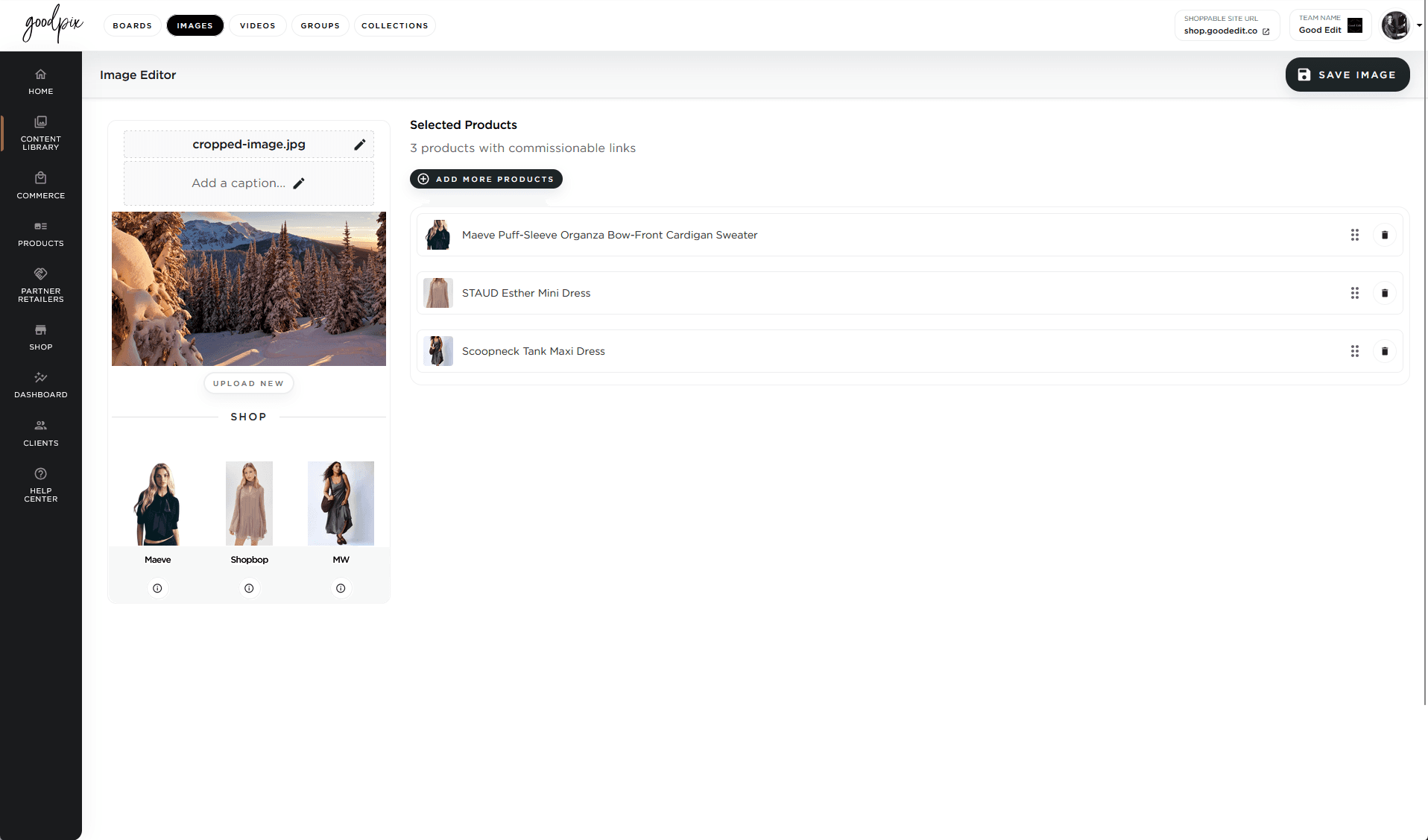
Task: Open shop.goodedit.co via the external link icon
Action: (1266, 31)
